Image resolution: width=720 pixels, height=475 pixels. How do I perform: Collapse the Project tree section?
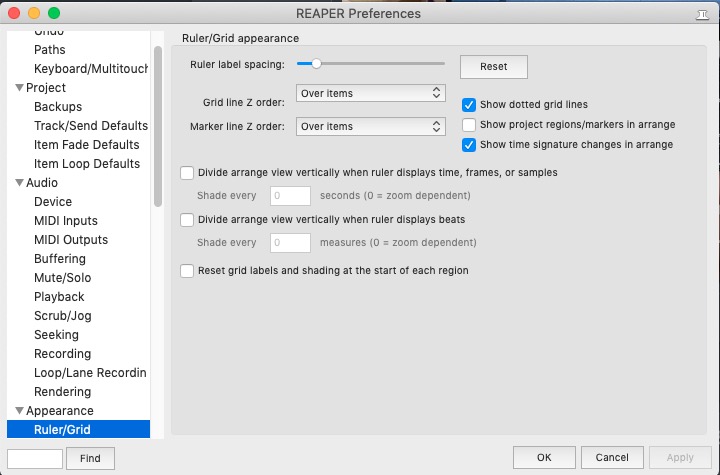[19, 87]
